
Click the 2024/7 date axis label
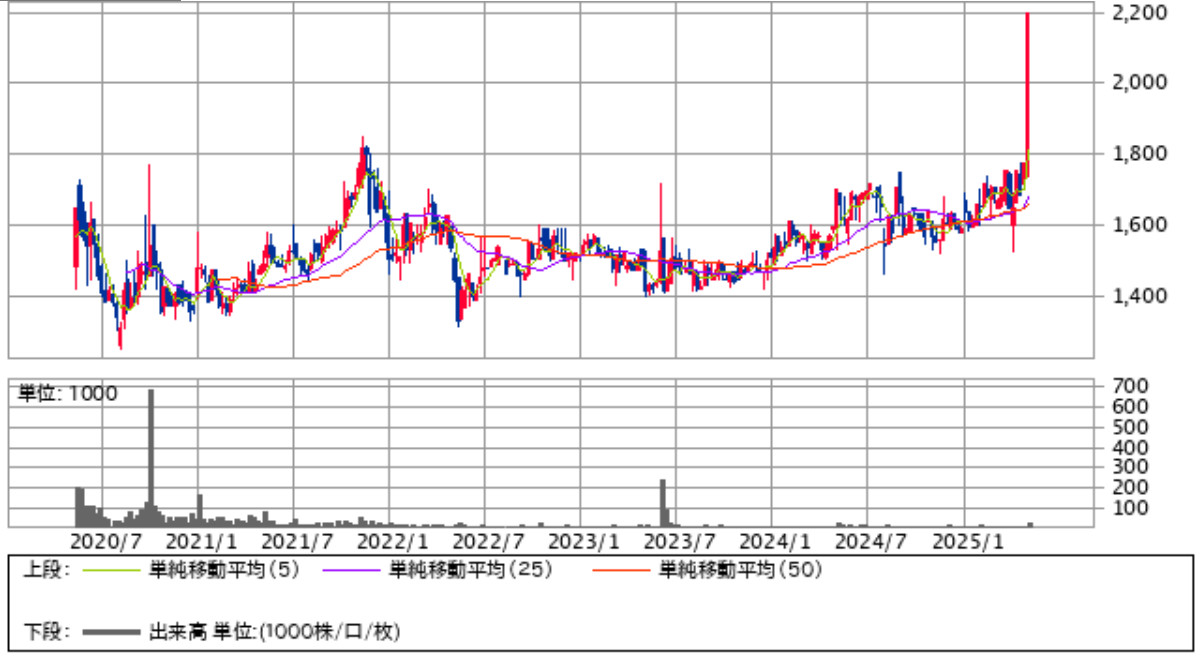(x=871, y=542)
